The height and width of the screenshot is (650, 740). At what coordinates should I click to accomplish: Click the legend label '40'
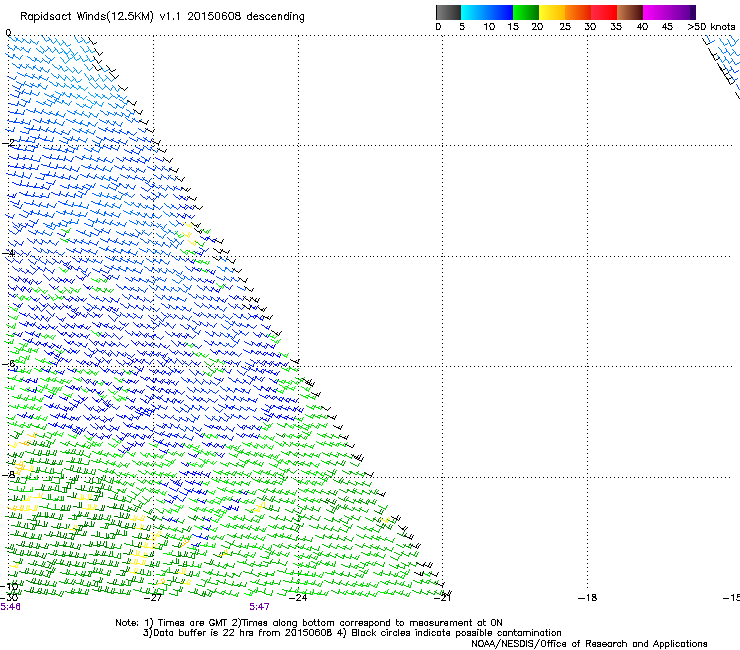click(x=642, y=27)
